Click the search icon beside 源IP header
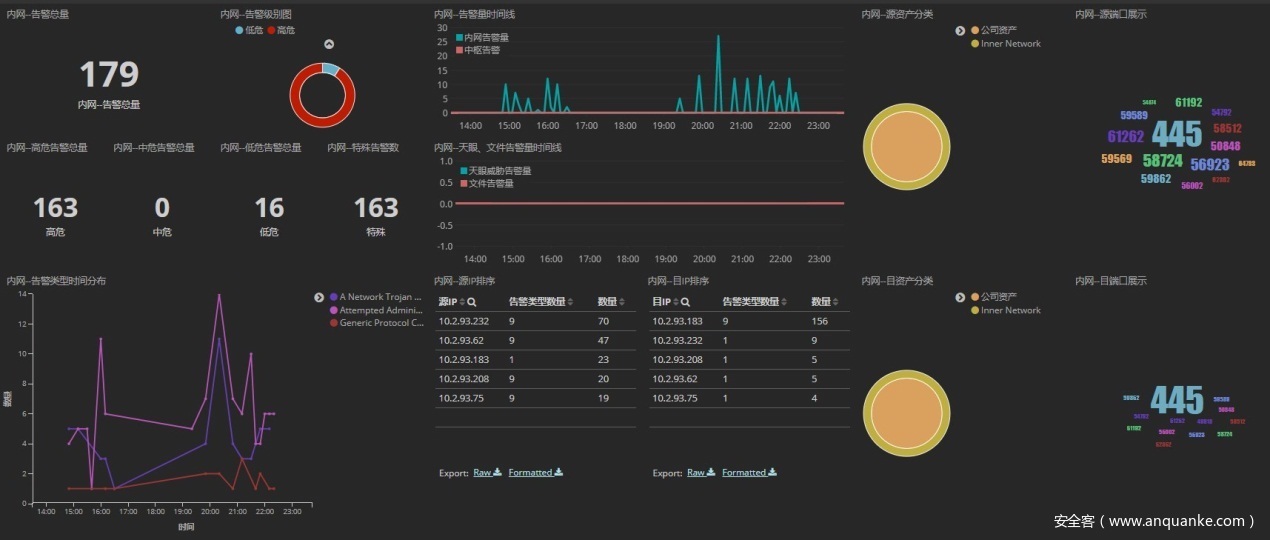Image resolution: width=1270 pixels, height=540 pixels. 472,301
